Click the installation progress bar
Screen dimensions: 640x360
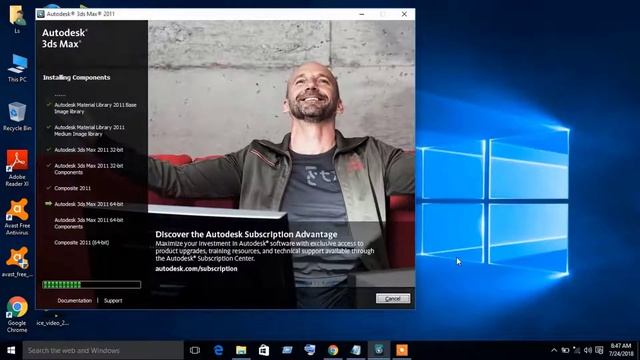91,284
